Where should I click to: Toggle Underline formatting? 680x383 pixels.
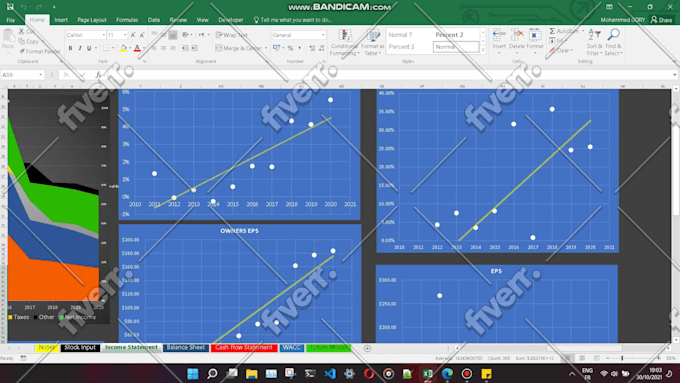click(x=89, y=48)
